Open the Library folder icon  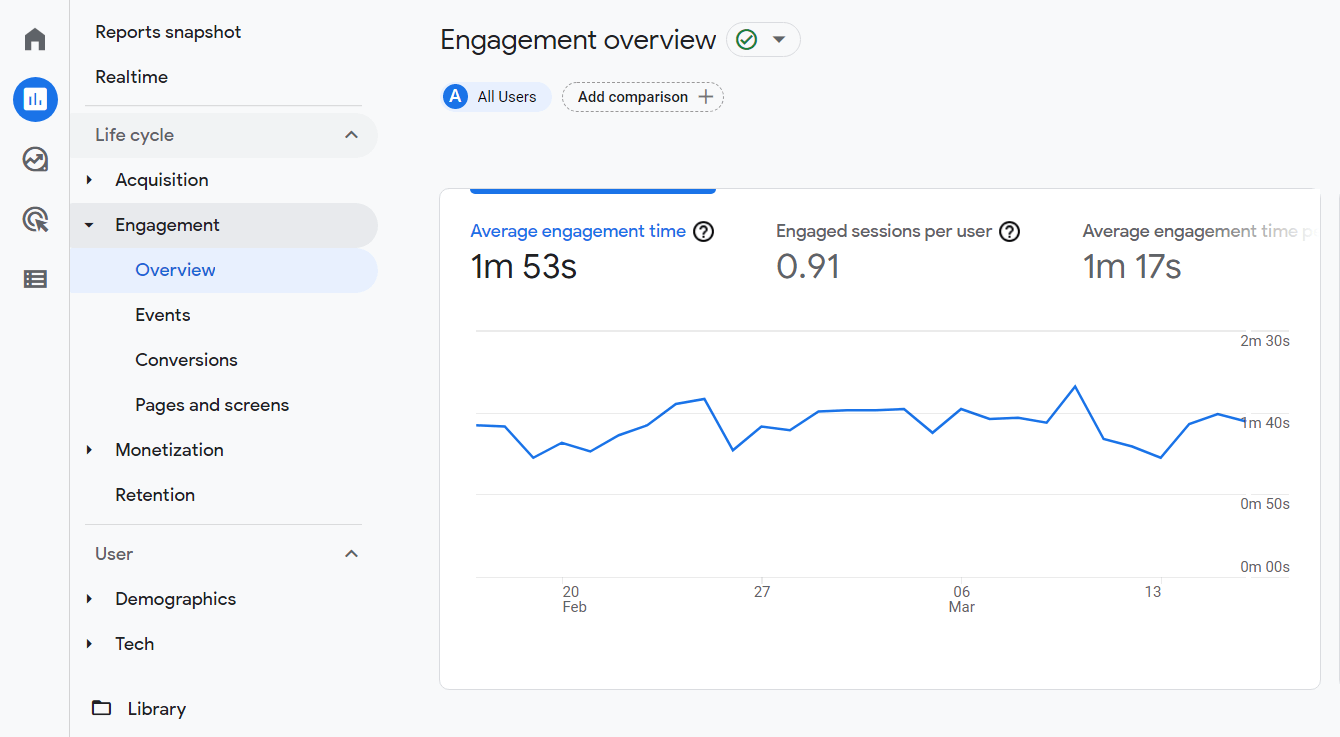coord(101,708)
